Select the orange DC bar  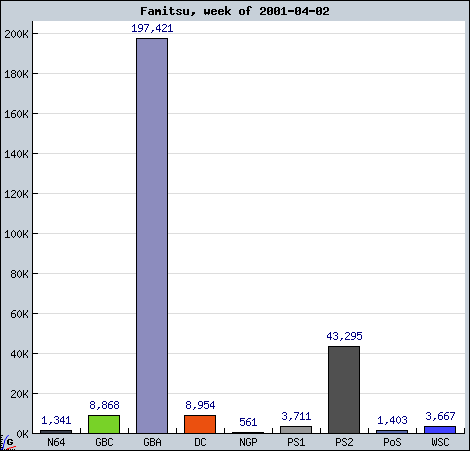click(x=200, y=424)
